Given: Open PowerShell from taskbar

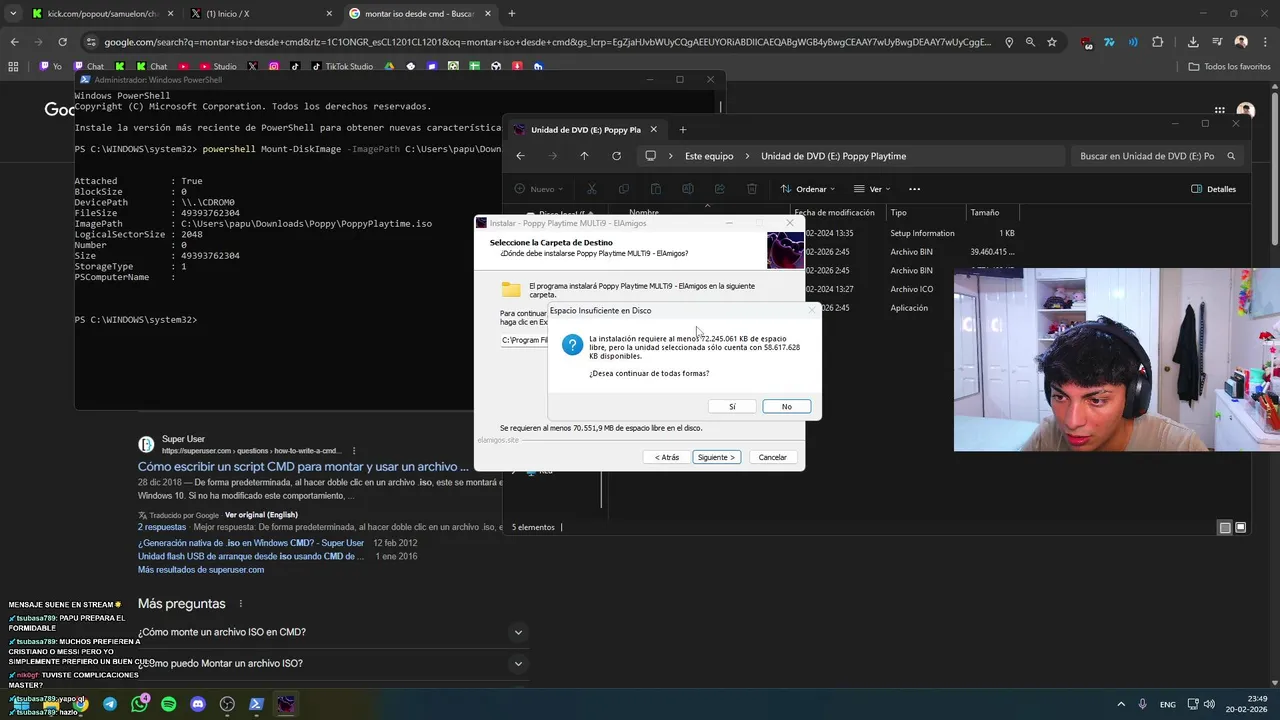Looking at the screenshot, I should coord(256,704).
